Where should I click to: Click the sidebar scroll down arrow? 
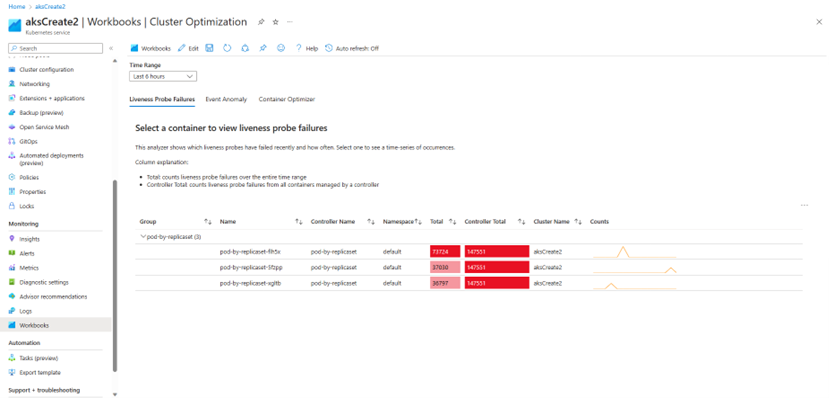(115, 394)
